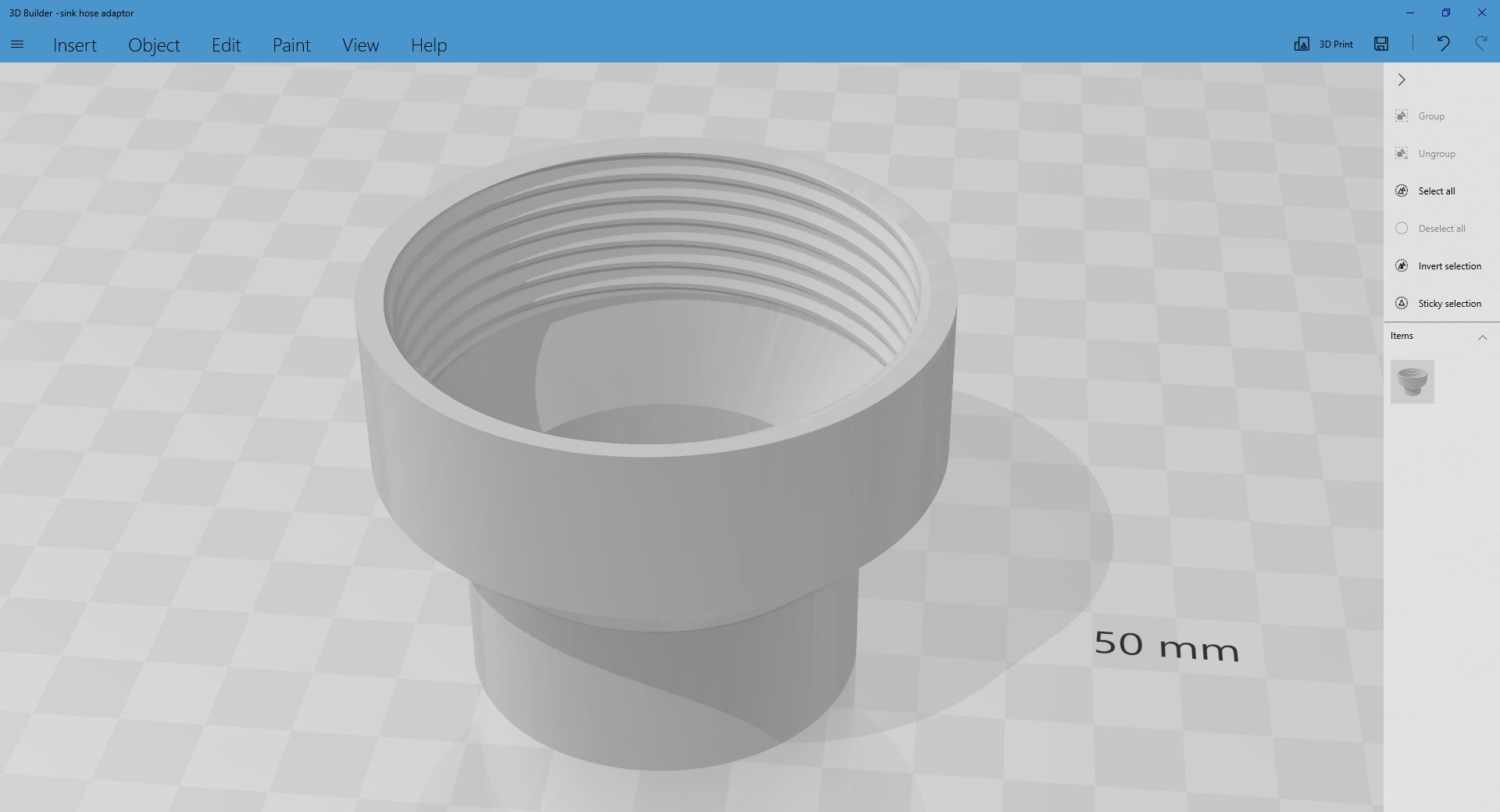This screenshot has width=1500, height=812.
Task: Click the Invert selection icon
Action: coord(1402,266)
